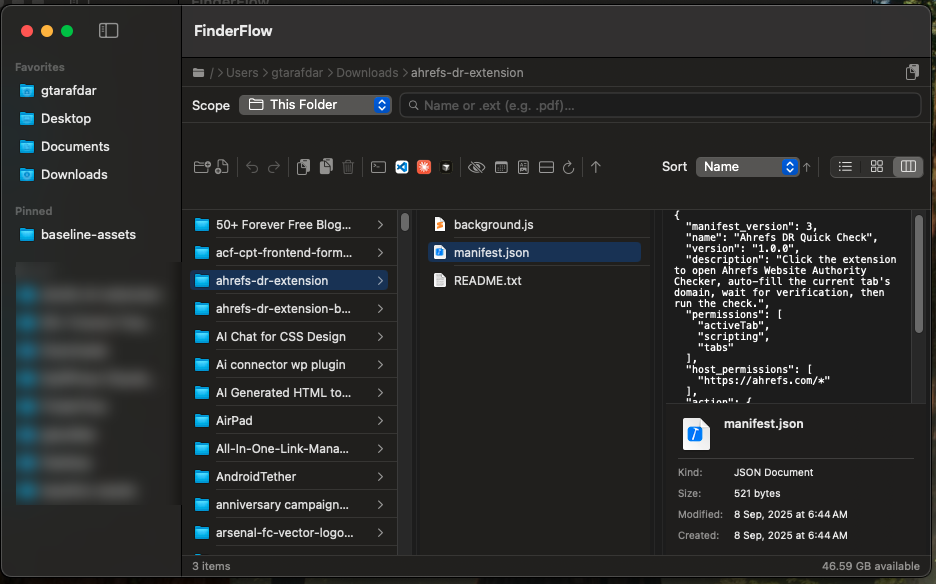
Task: Copy path icon at breadcrumb right
Action: coord(912,72)
